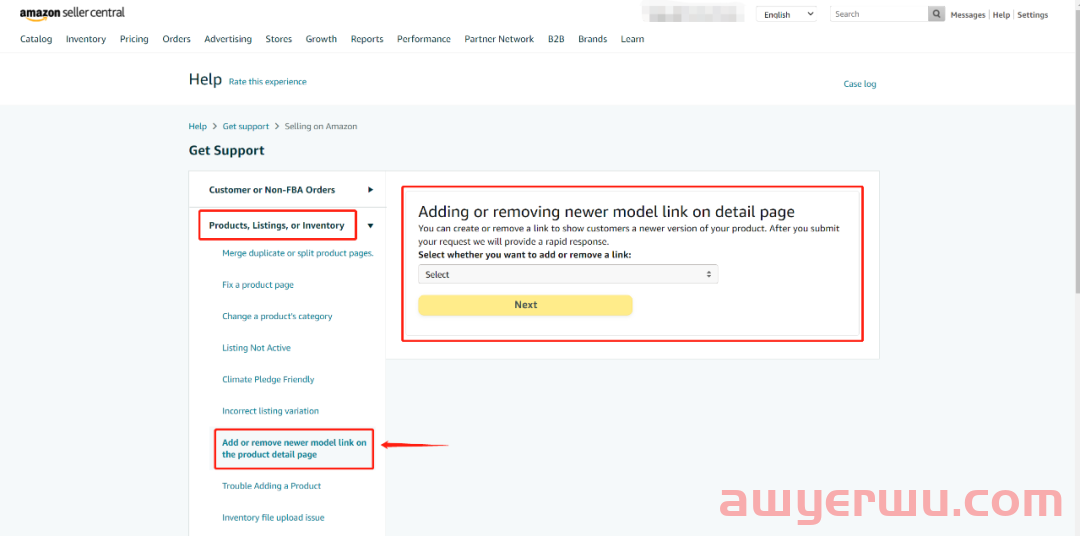
Task: Select Climate Pledge Friendly option
Action: coord(268,380)
